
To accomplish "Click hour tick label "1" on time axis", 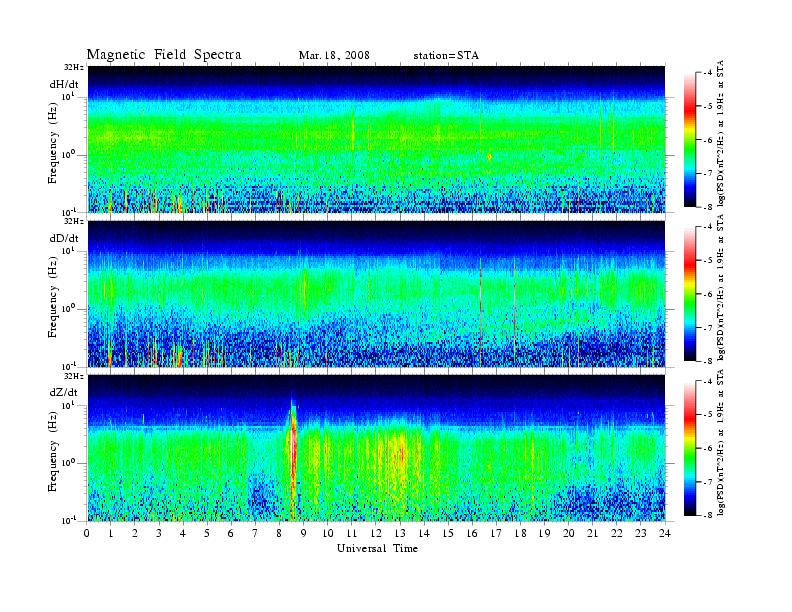I will pos(111,533).
